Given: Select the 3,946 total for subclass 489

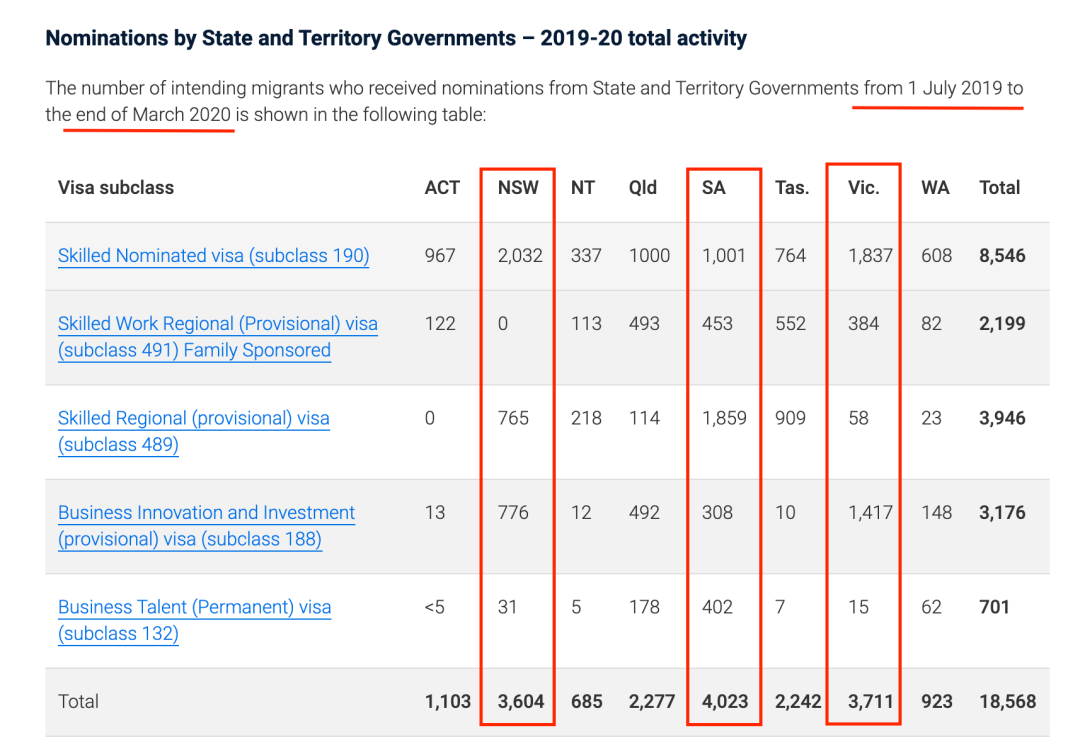Looking at the screenshot, I should (1002, 418).
